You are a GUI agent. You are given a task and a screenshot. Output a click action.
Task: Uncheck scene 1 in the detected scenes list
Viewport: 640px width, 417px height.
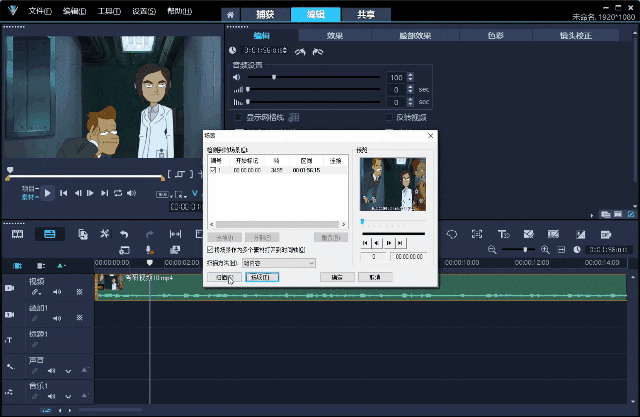[213, 170]
